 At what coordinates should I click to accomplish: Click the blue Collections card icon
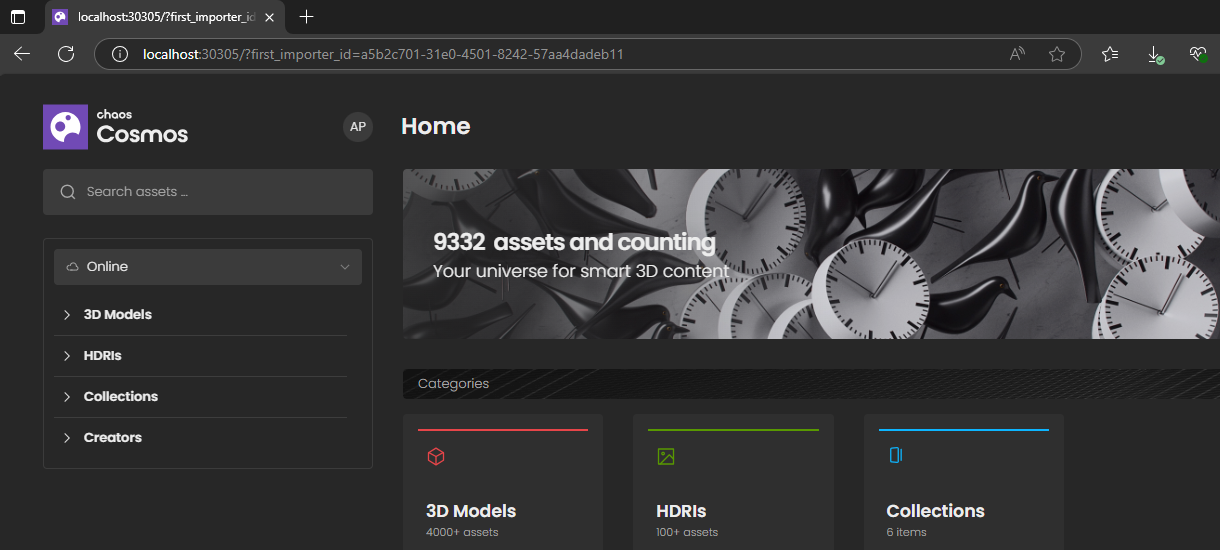896,456
